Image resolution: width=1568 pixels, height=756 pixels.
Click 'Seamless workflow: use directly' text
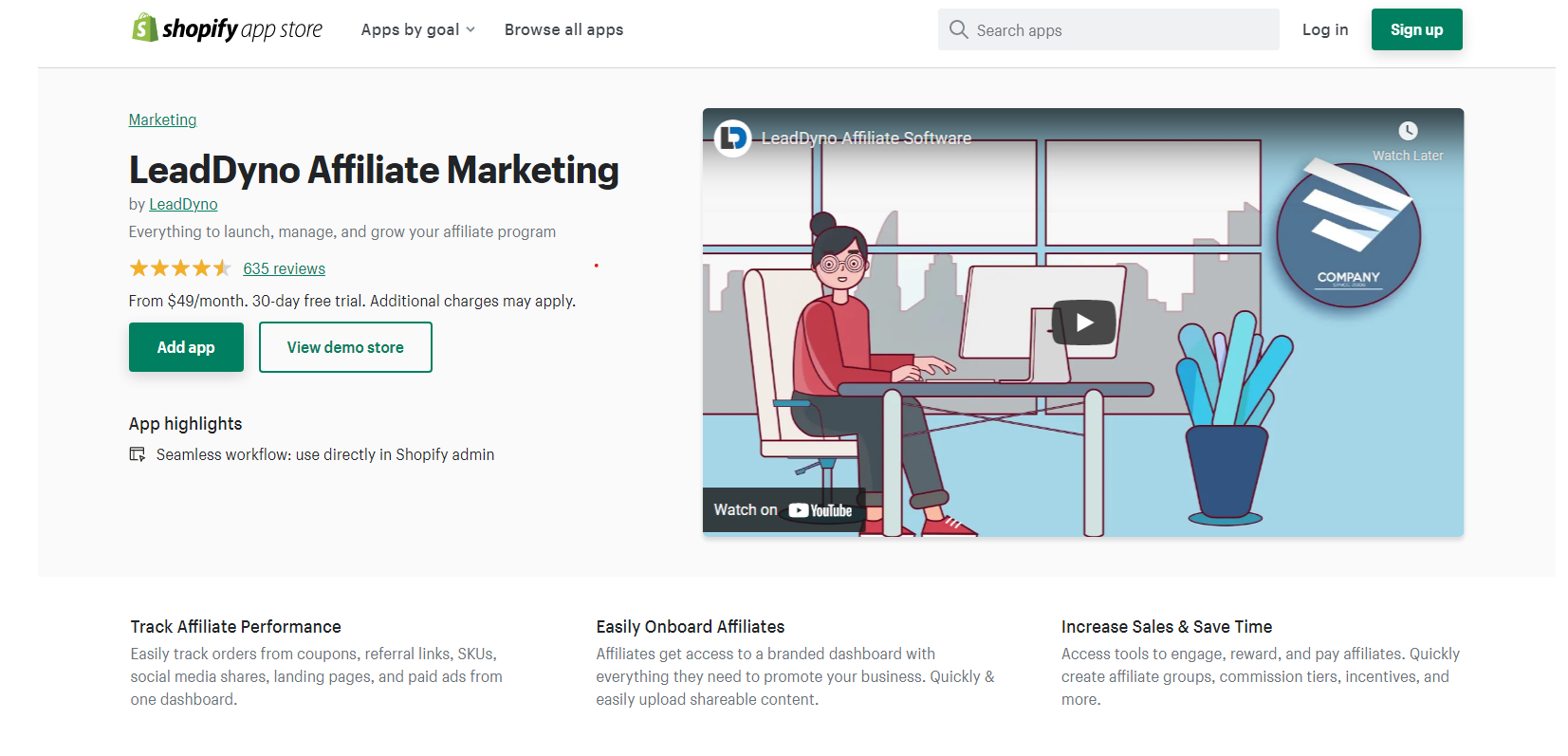click(325, 454)
